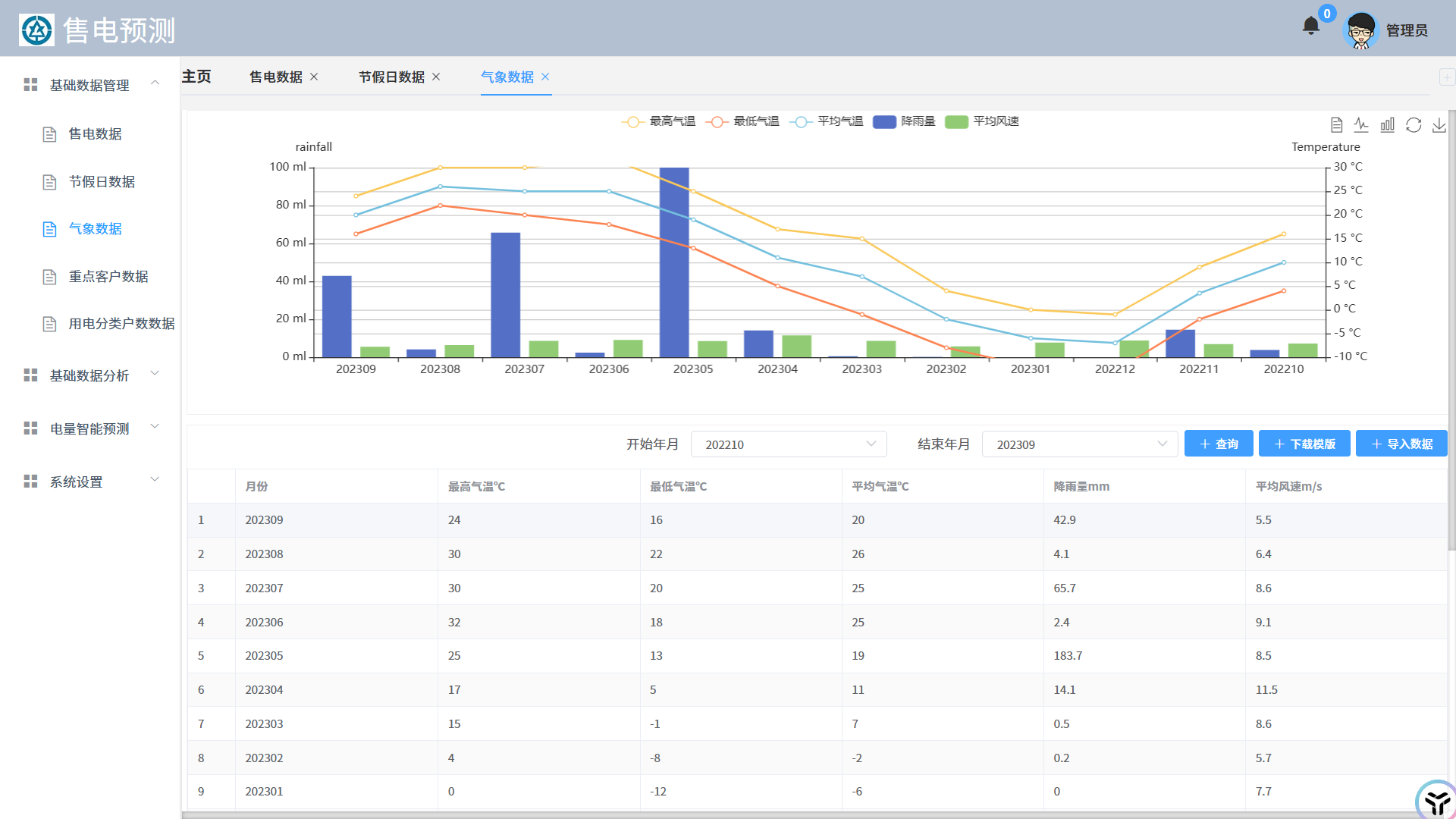Select 重点客户数据 in sidebar
Screen dimensions: 1456x819
[x=108, y=277]
